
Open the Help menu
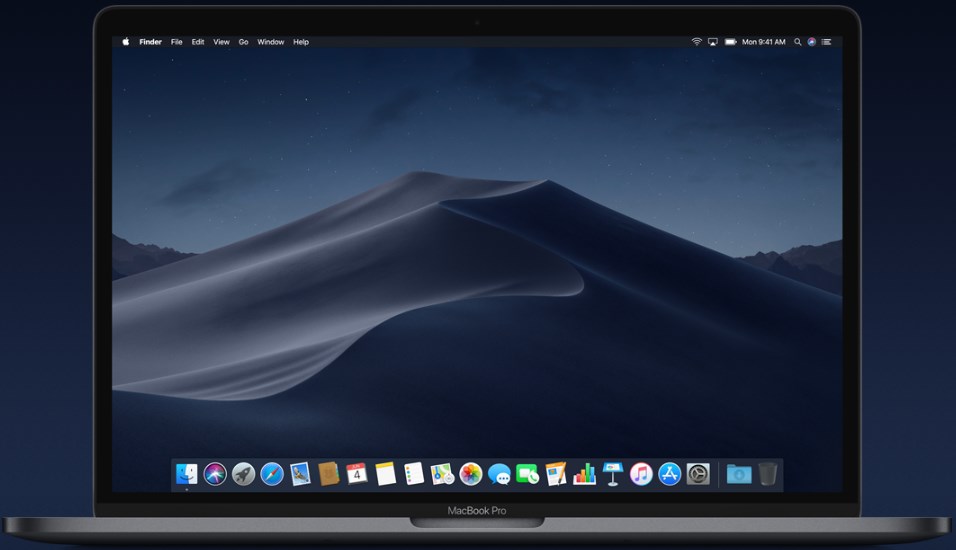coord(301,42)
